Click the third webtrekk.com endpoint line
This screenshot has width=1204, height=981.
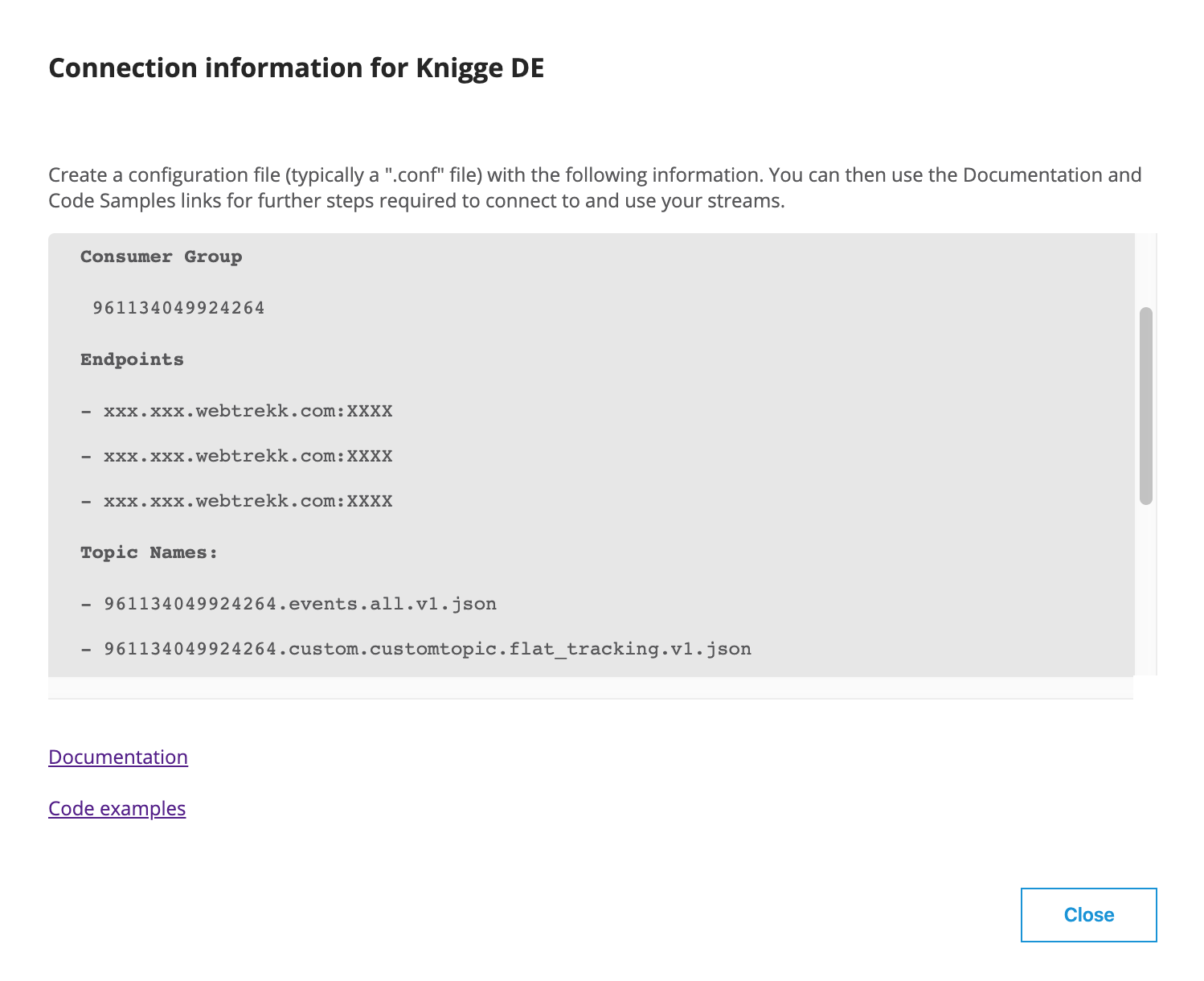click(236, 501)
